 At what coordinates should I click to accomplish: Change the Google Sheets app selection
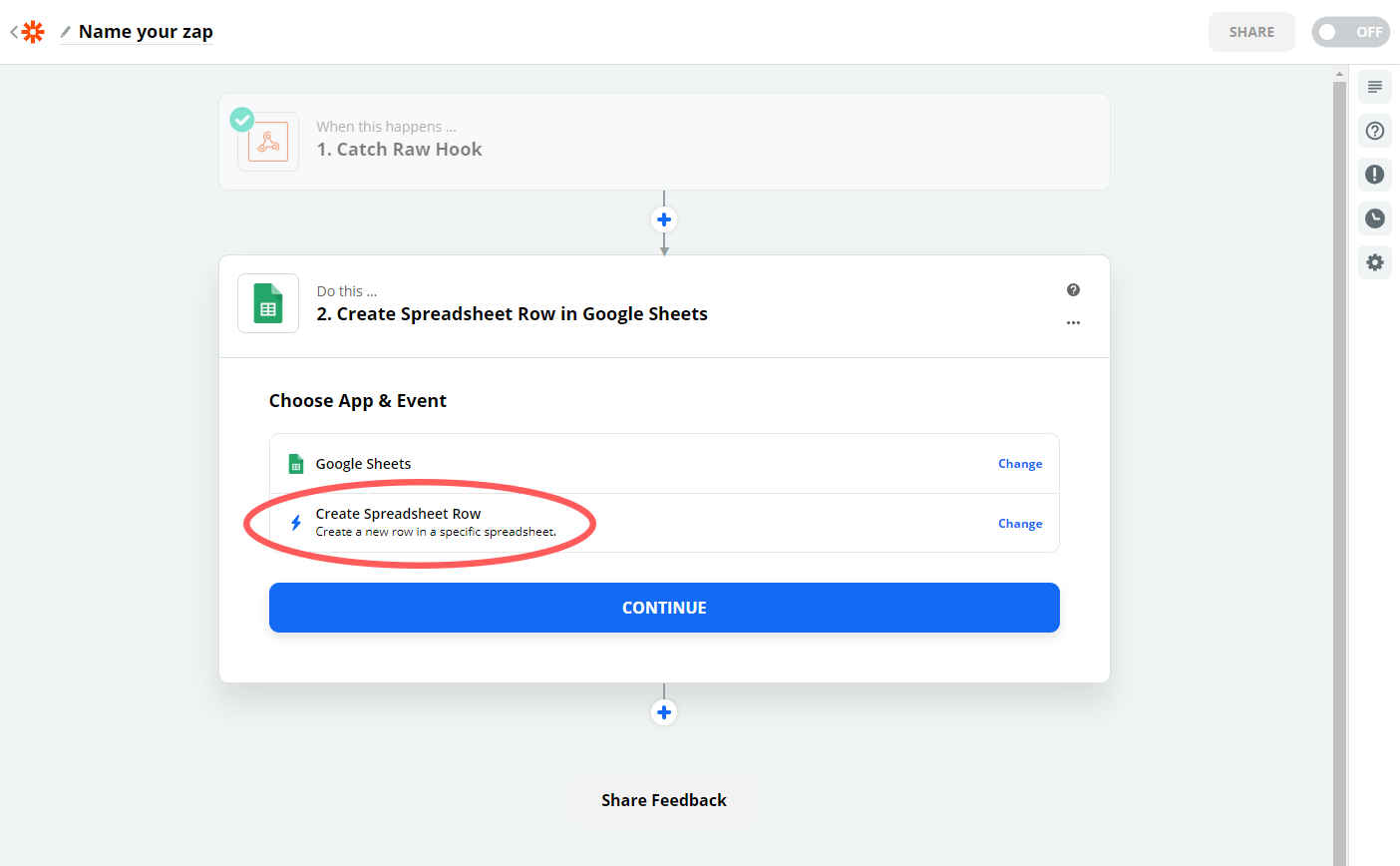(1019, 463)
